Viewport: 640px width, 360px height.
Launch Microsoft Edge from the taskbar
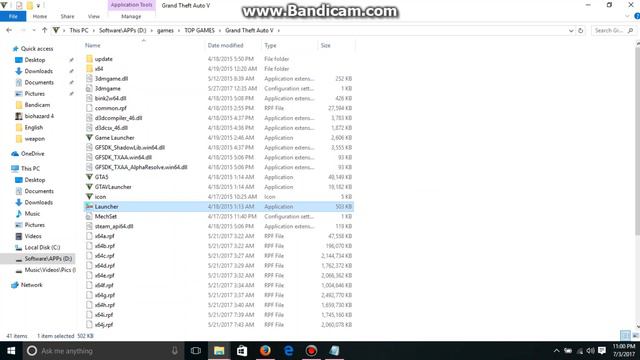click(288, 351)
